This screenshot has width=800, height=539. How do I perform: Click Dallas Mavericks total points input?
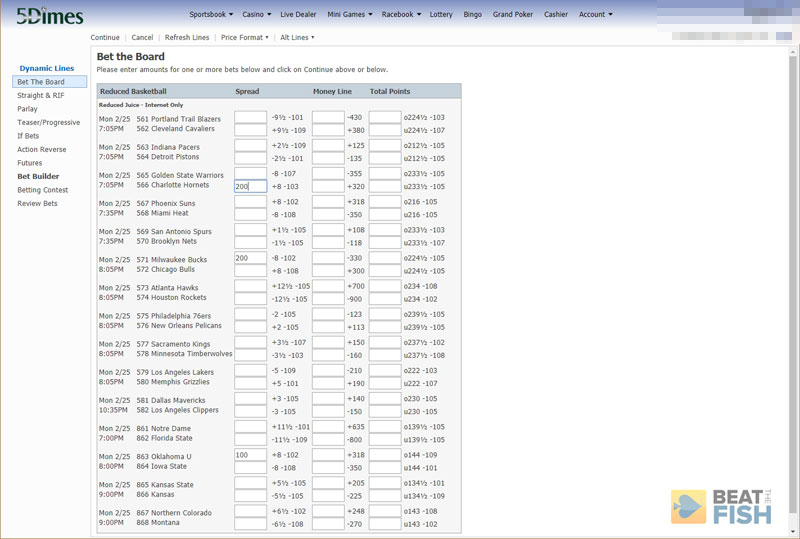(385, 398)
